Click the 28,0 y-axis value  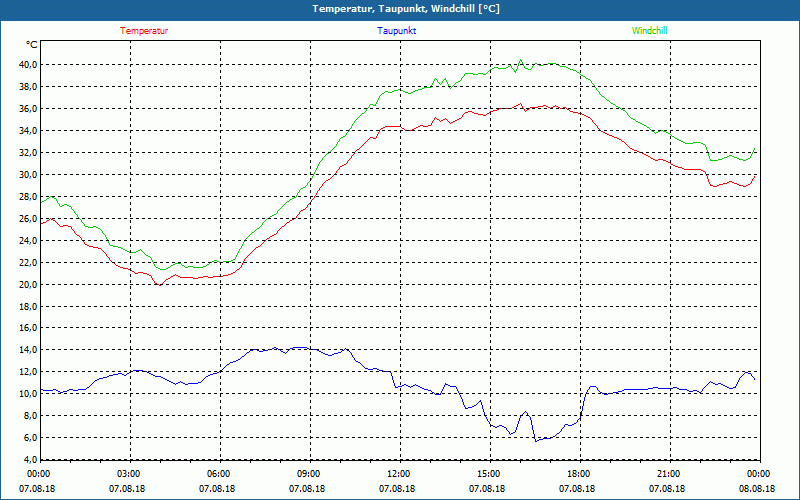point(28,196)
